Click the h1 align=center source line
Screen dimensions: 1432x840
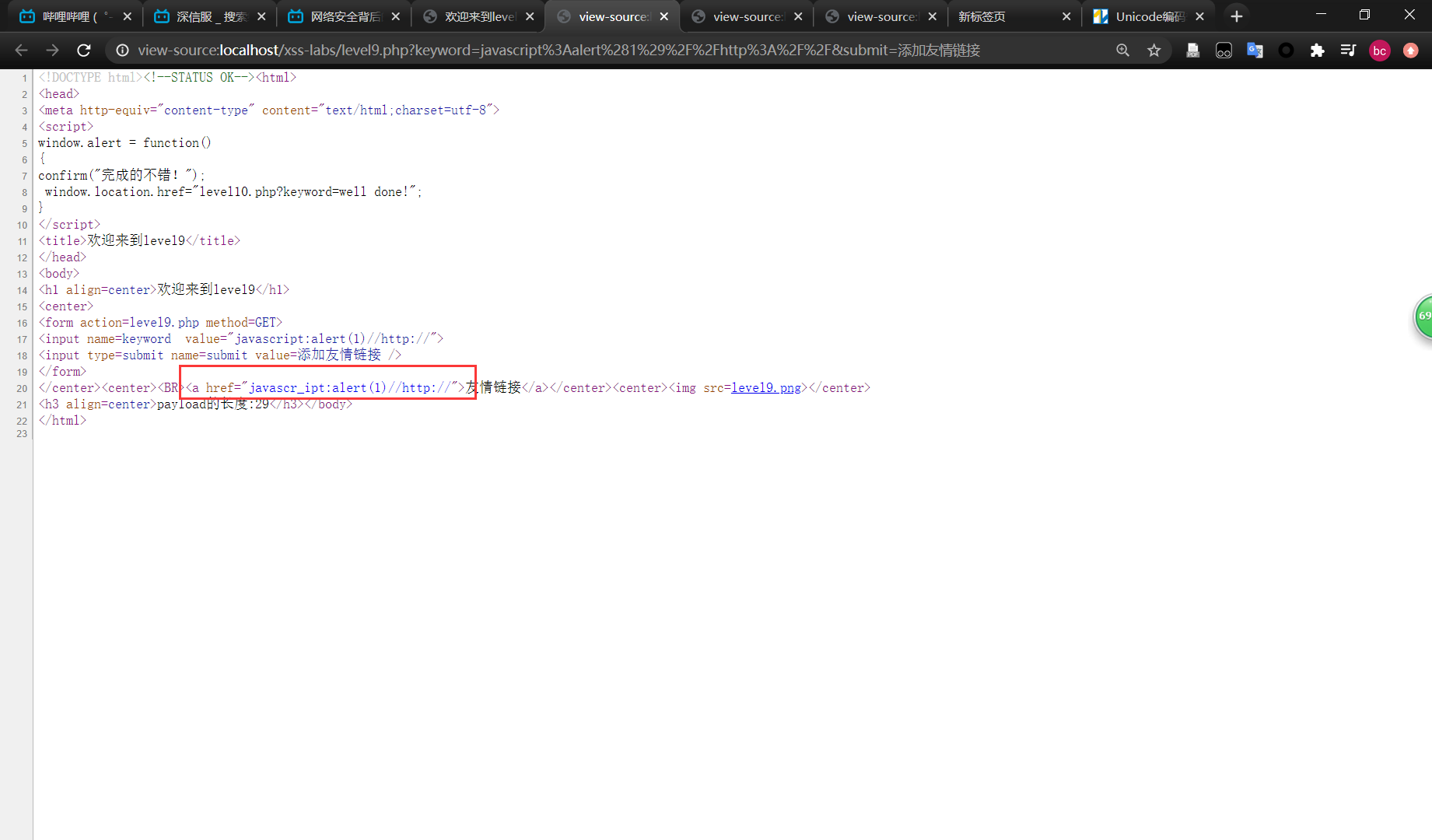point(164,289)
